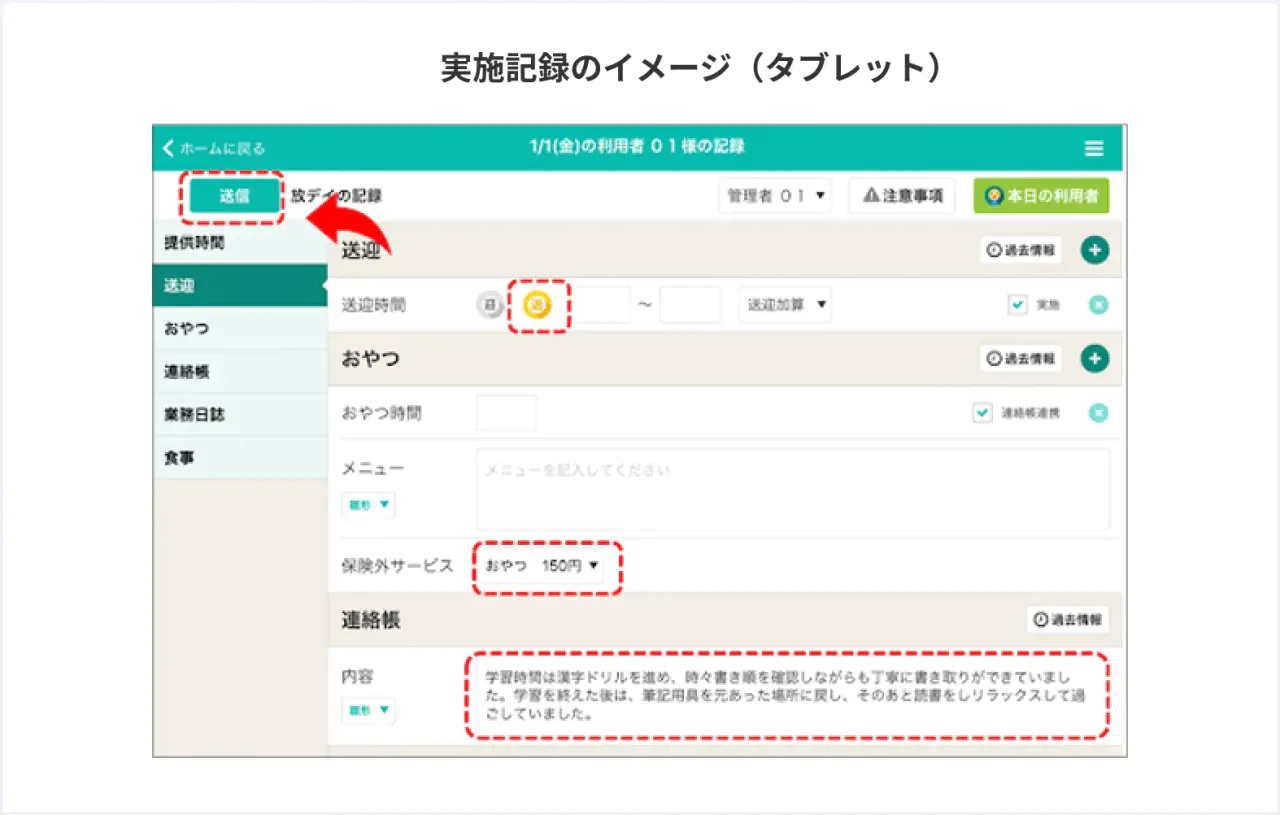Toggle the 実施 checkbox

coord(1018,305)
